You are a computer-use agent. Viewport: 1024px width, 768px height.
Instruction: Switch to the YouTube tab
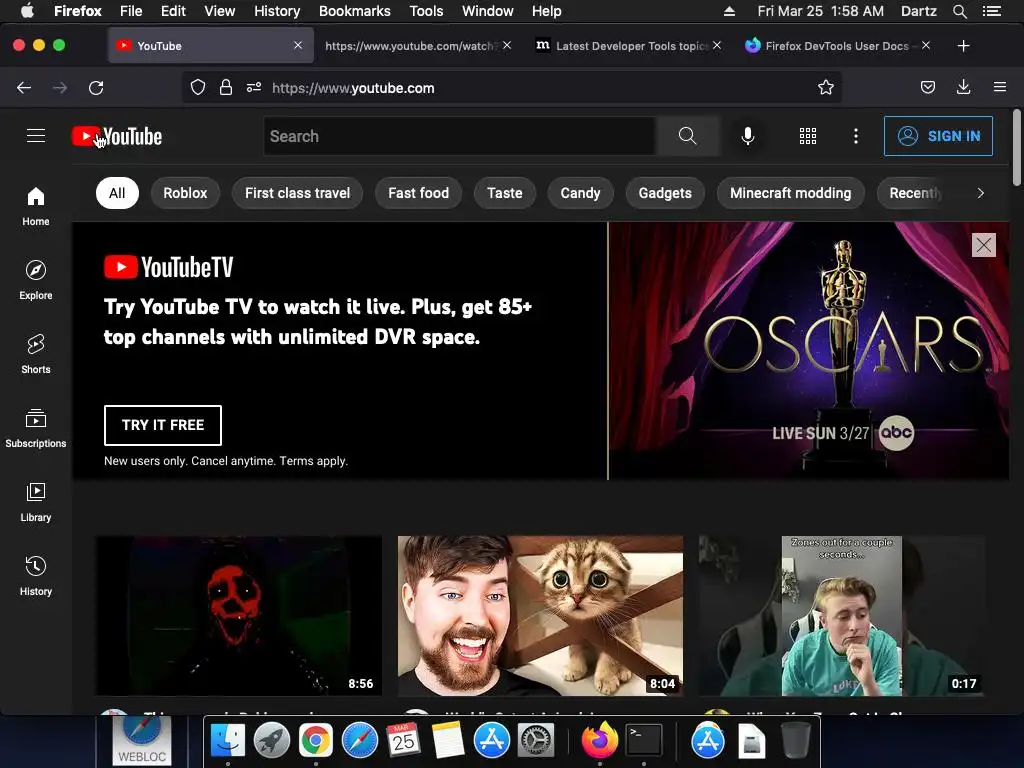(x=210, y=46)
